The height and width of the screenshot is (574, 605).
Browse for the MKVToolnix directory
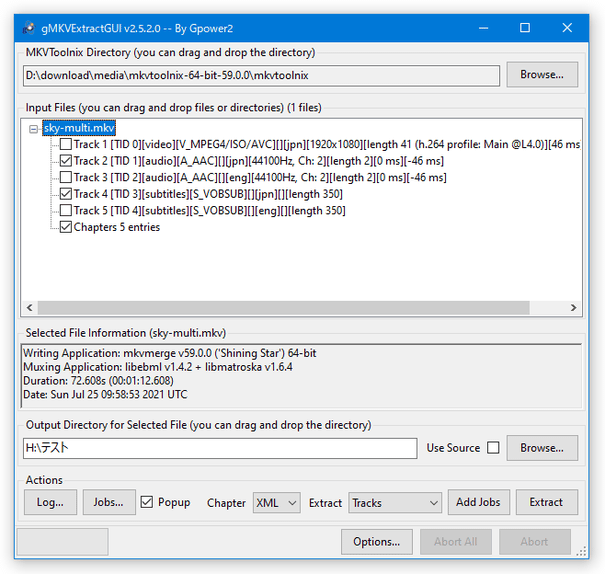542,74
